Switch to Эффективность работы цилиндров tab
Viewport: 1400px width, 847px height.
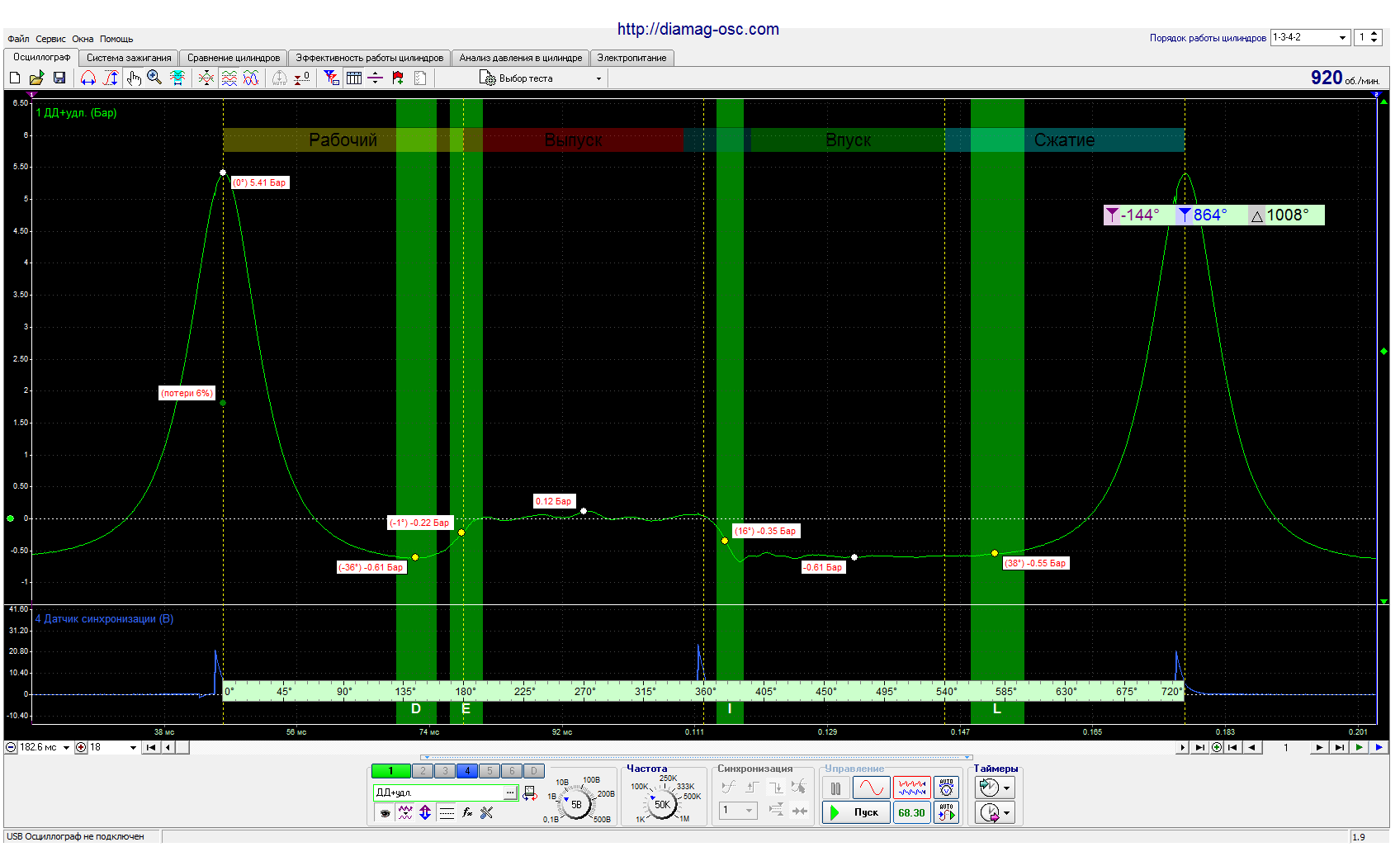[370, 58]
